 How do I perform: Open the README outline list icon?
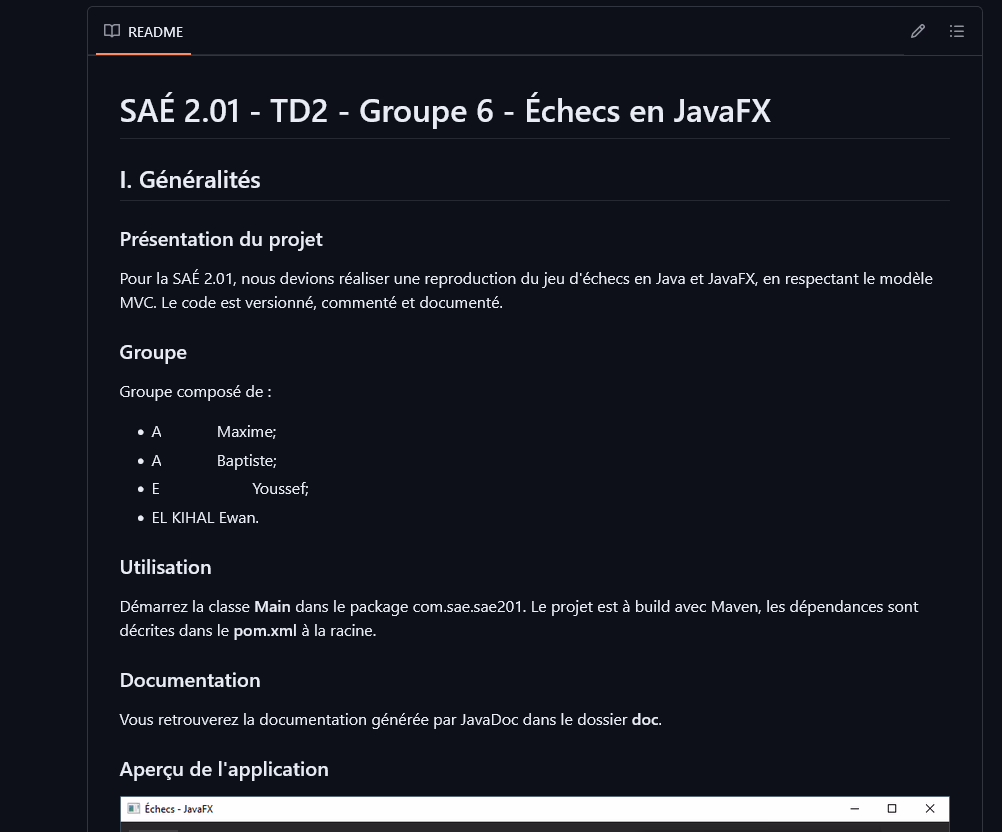coord(957,31)
